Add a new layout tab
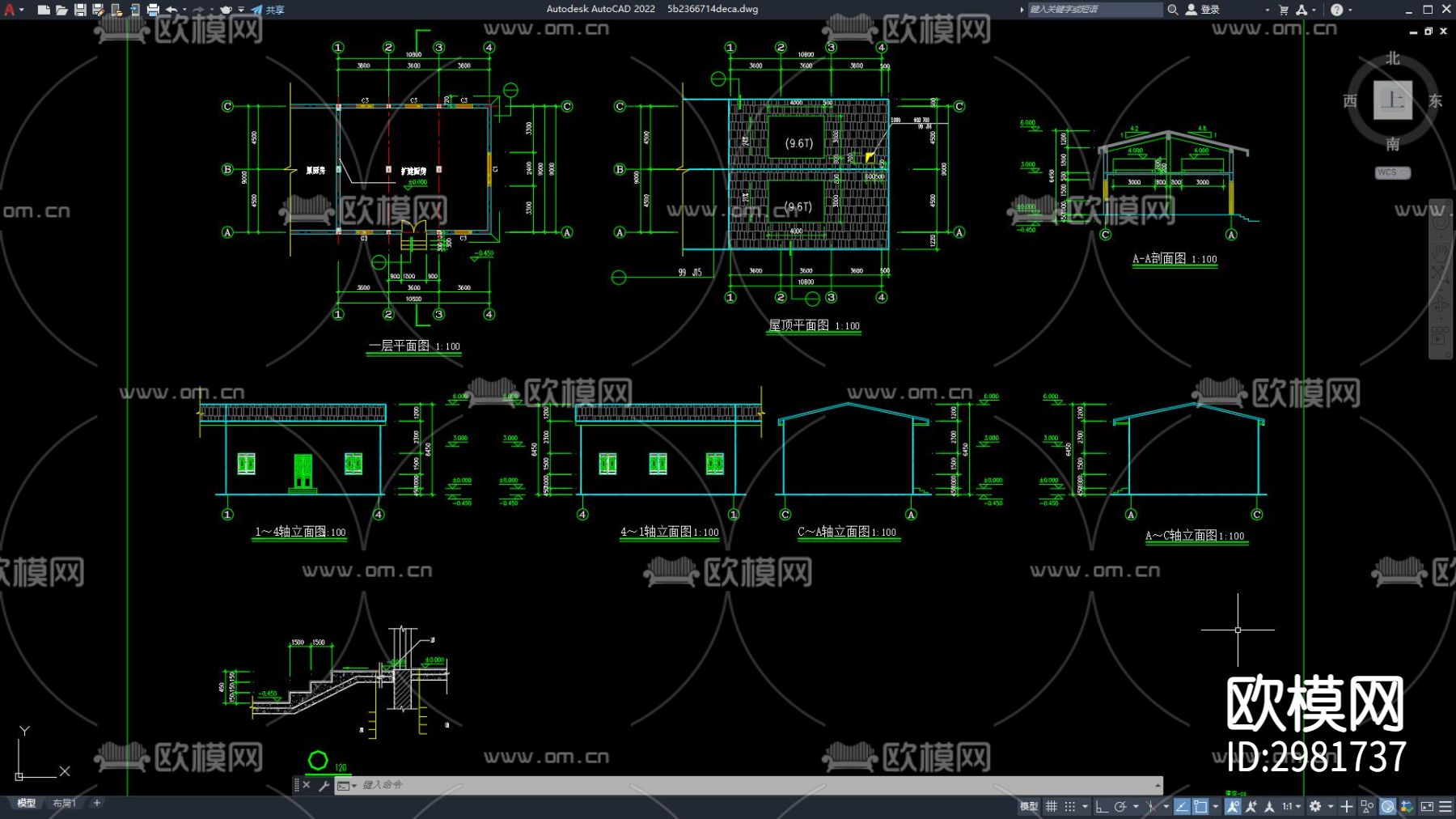 [x=97, y=804]
